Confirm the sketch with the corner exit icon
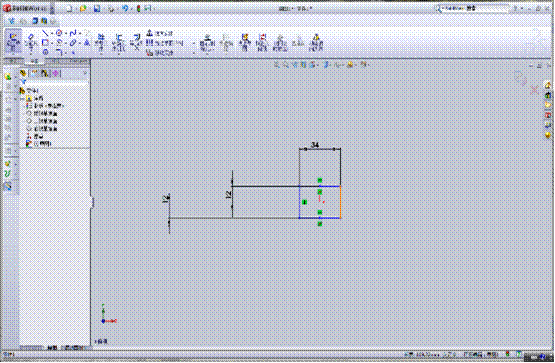Screen dimensions: 555x363 point(520,77)
